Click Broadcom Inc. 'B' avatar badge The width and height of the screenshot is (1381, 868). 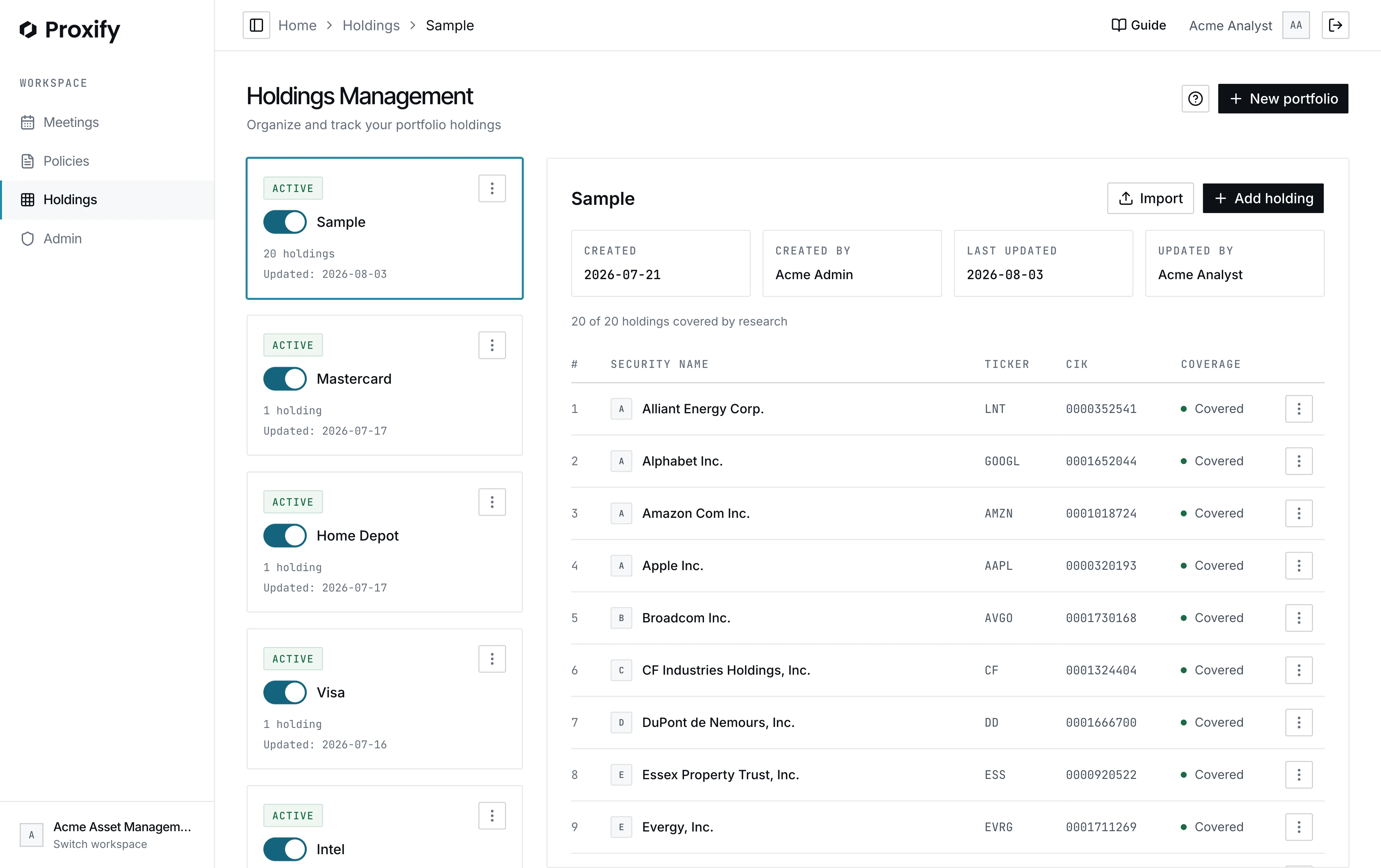pos(621,618)
